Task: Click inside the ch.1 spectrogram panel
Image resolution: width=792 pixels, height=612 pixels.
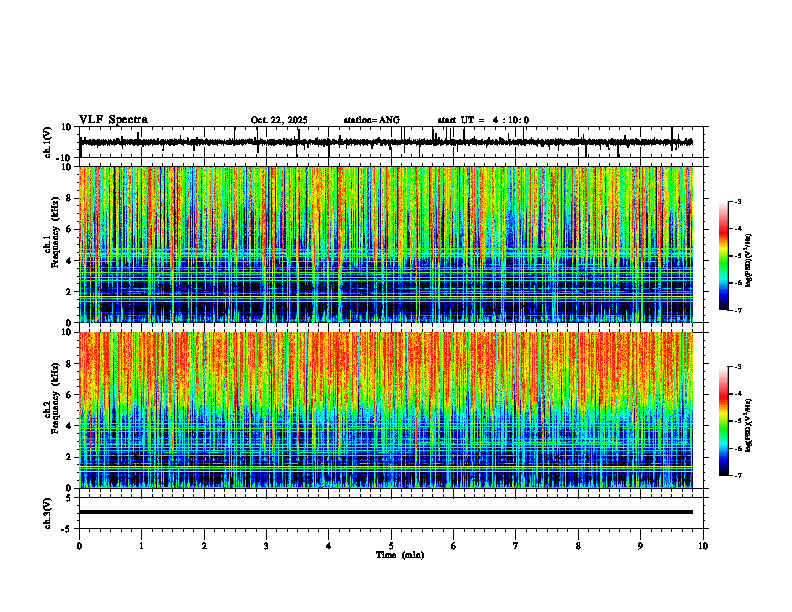Action: pyautogui.click(x=385, y=244)
